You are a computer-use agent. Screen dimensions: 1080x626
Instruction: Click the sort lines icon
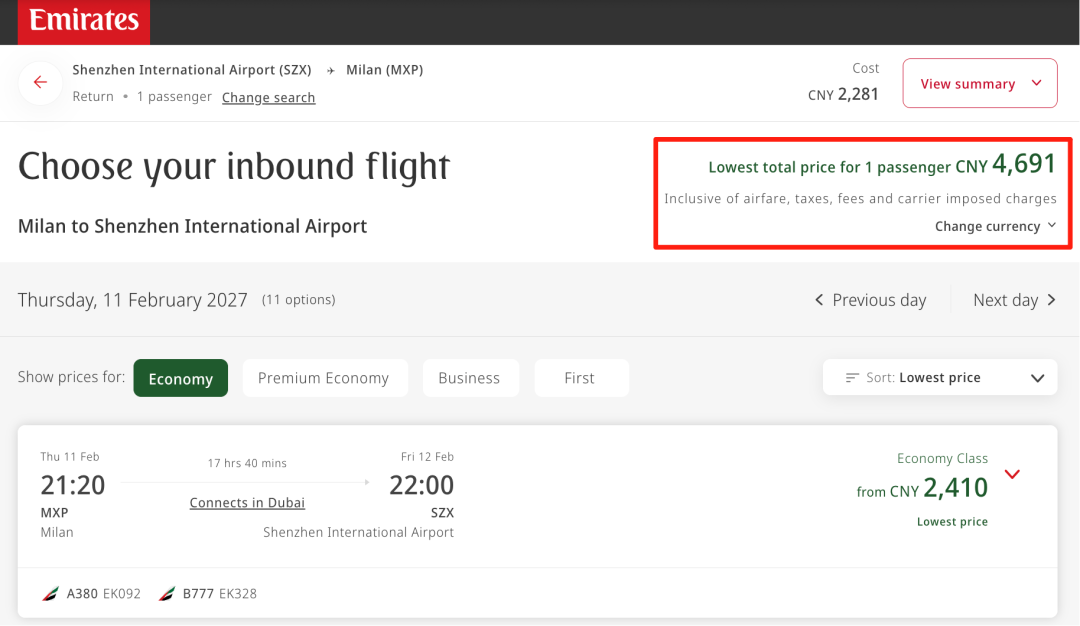click(852, 378)
